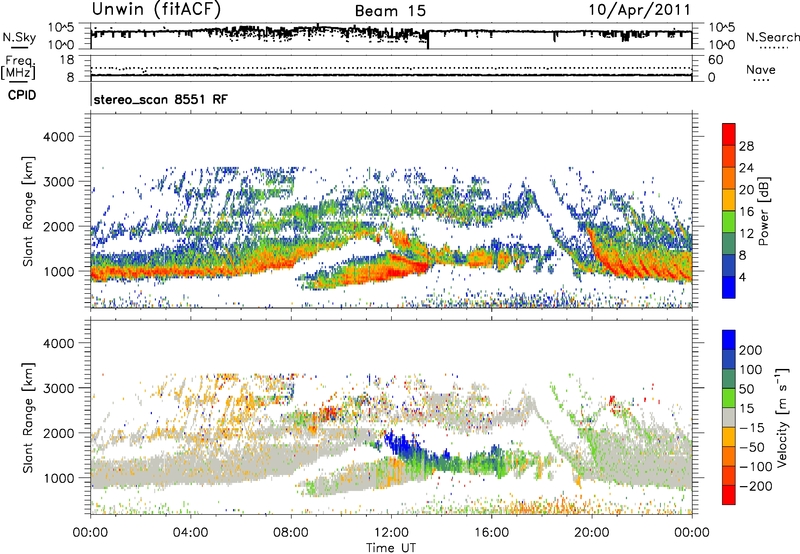Click the "12:00" time axis tick

click(391, 533)
